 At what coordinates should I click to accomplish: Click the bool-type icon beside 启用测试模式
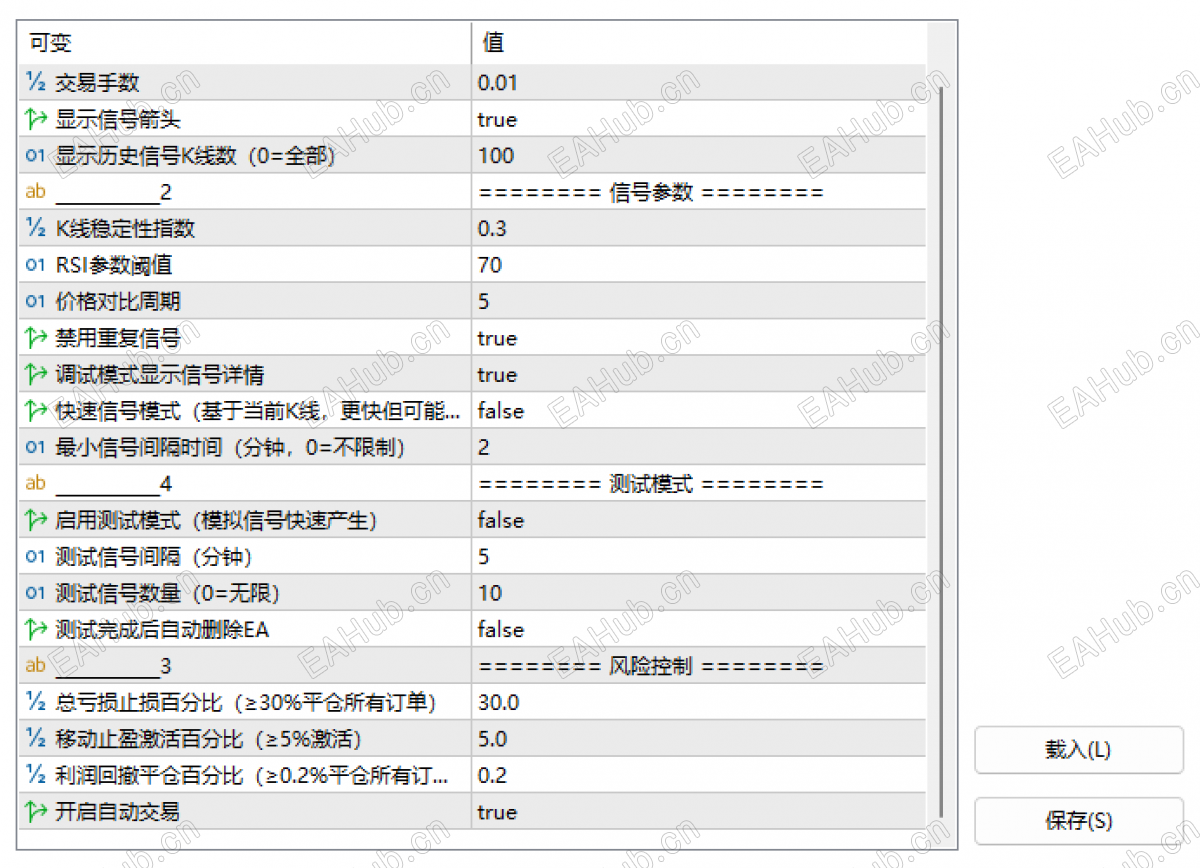pos(36,521)
